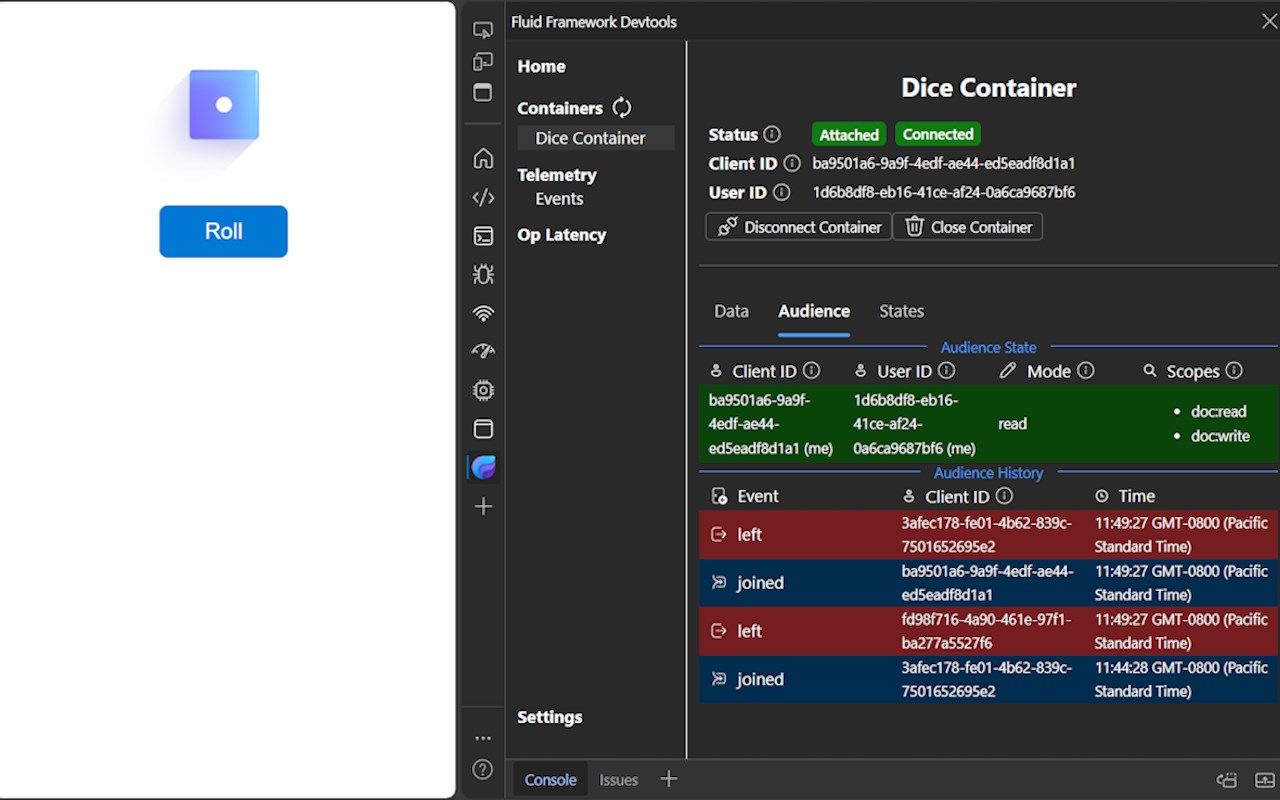The width and height of the screenshot is (1280, 800).
Task: Open the Performance gauge tool icon
Action: pyautogui.click(x=483, y=351)
